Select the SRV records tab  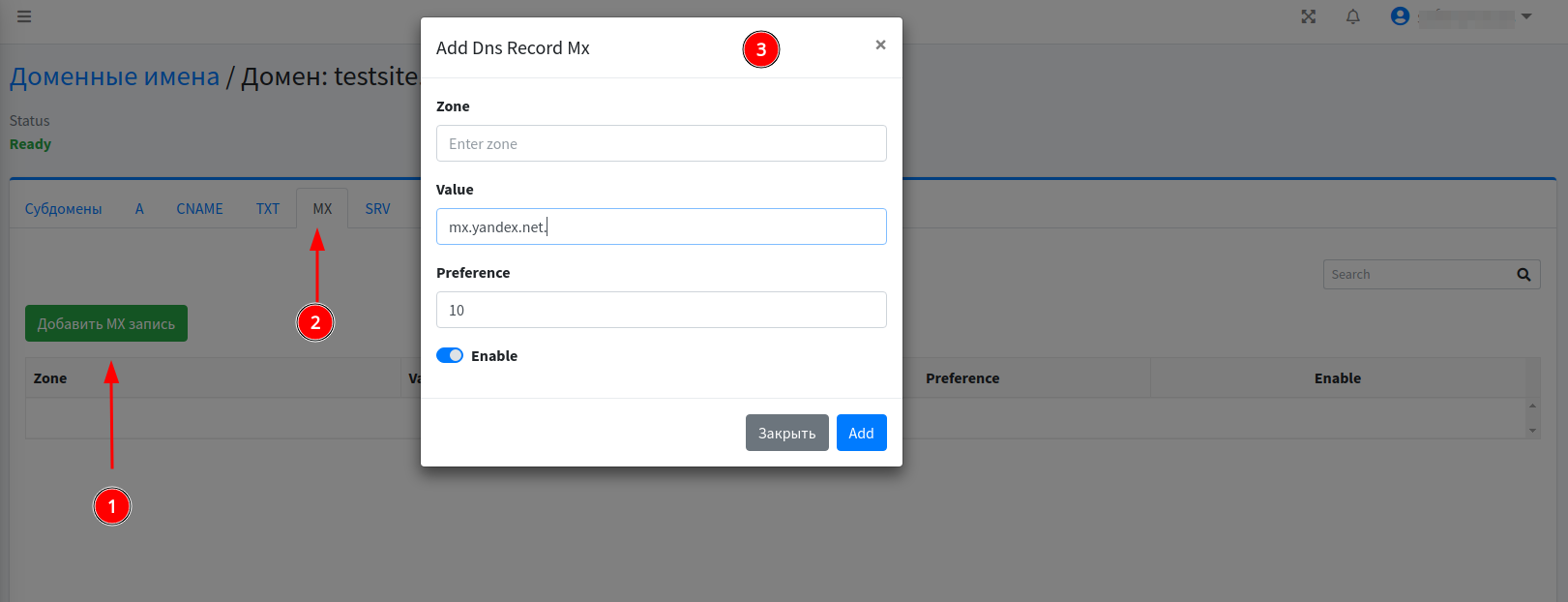tap(377, 209)
